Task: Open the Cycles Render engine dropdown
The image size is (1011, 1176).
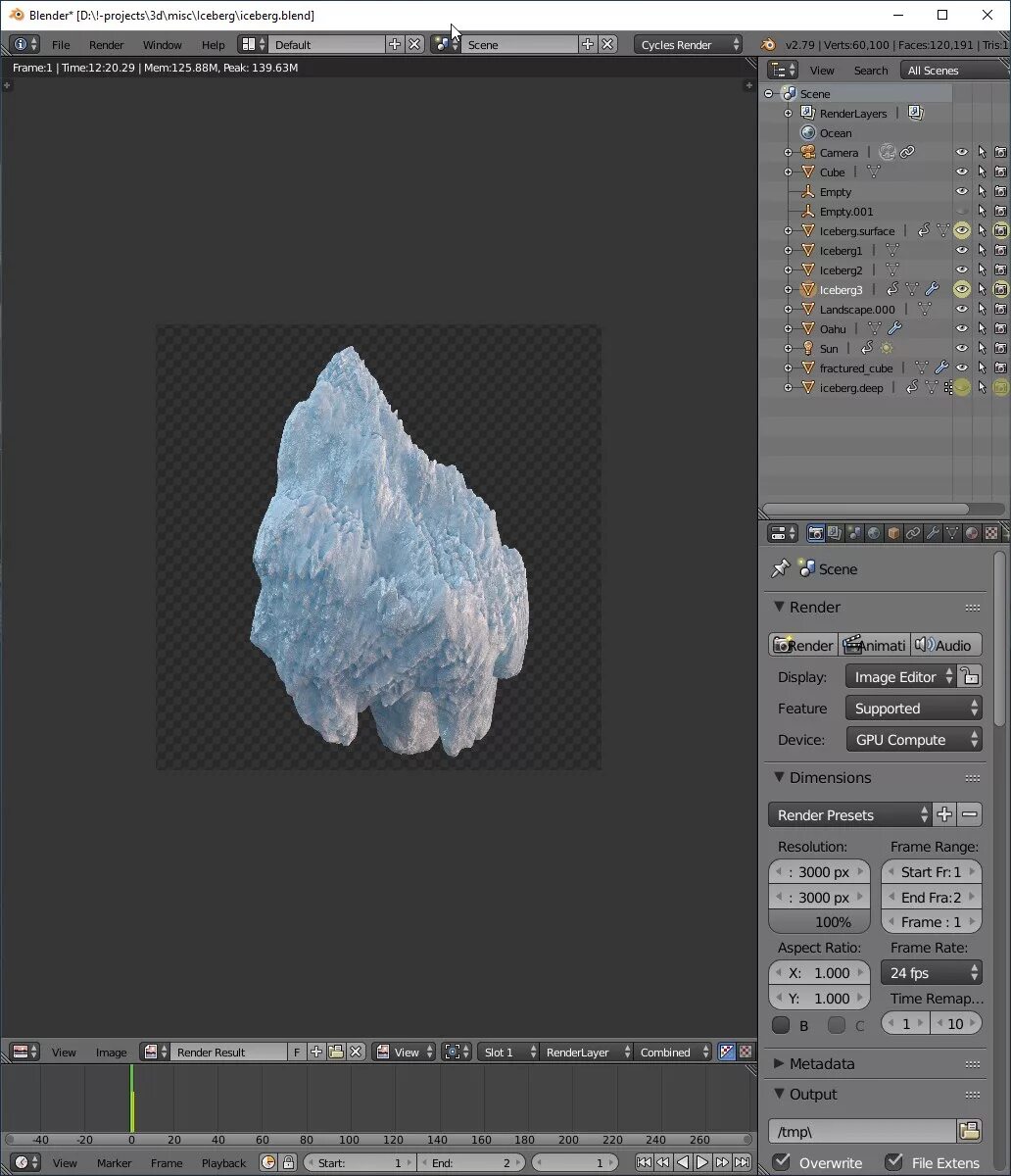Action: [x=689, y=43]
